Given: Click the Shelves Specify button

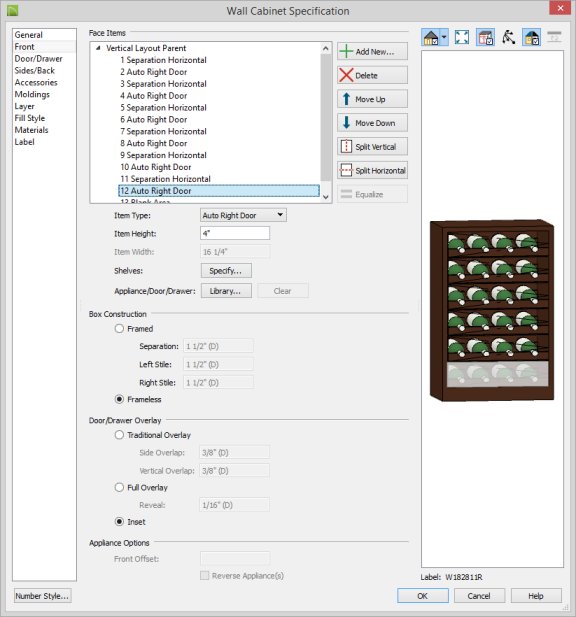Looking at the screenshot, I should [226, 271].
